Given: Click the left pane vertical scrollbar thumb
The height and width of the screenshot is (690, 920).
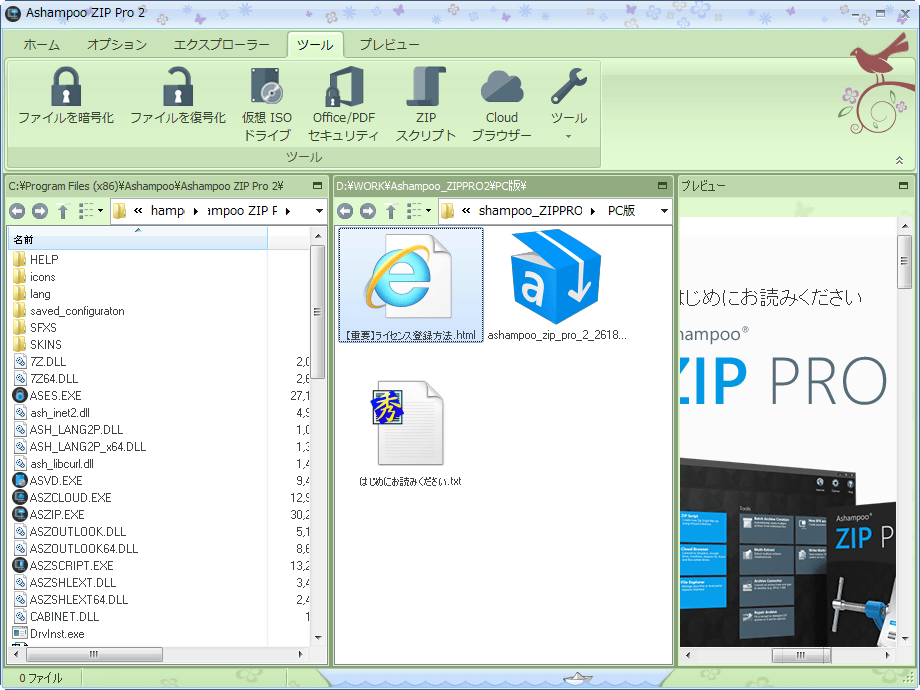Looking at the screenshot, I should [317, 312].
